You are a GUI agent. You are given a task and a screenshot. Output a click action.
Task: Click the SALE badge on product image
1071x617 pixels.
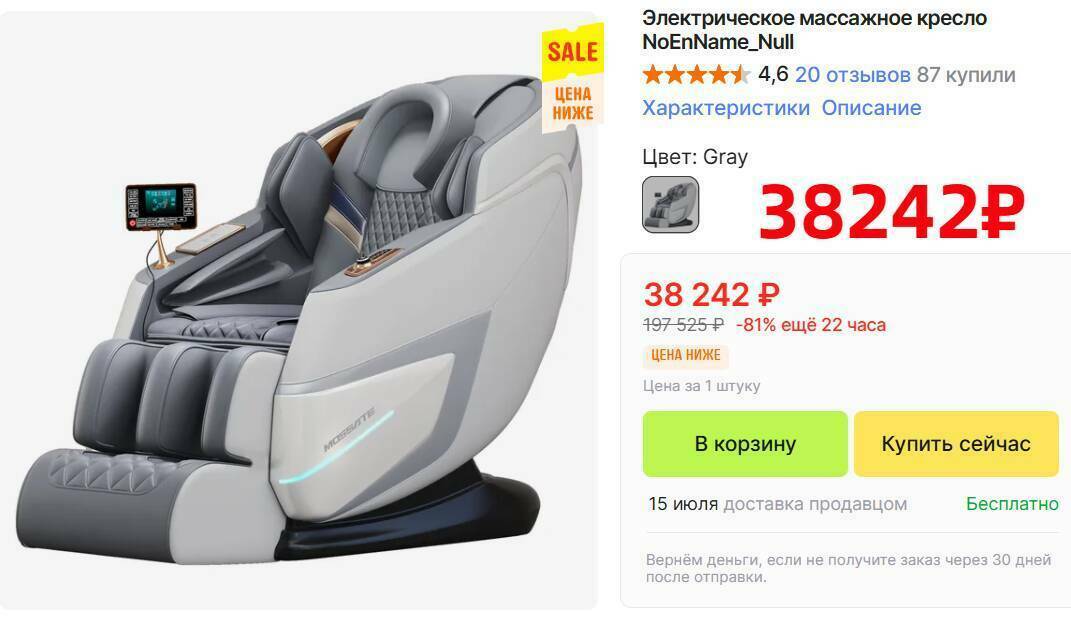coord(573,51)
